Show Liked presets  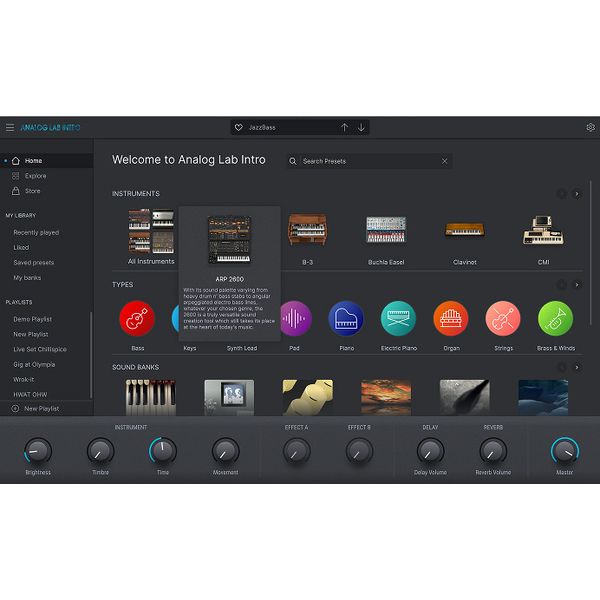[x=21, y=248]
